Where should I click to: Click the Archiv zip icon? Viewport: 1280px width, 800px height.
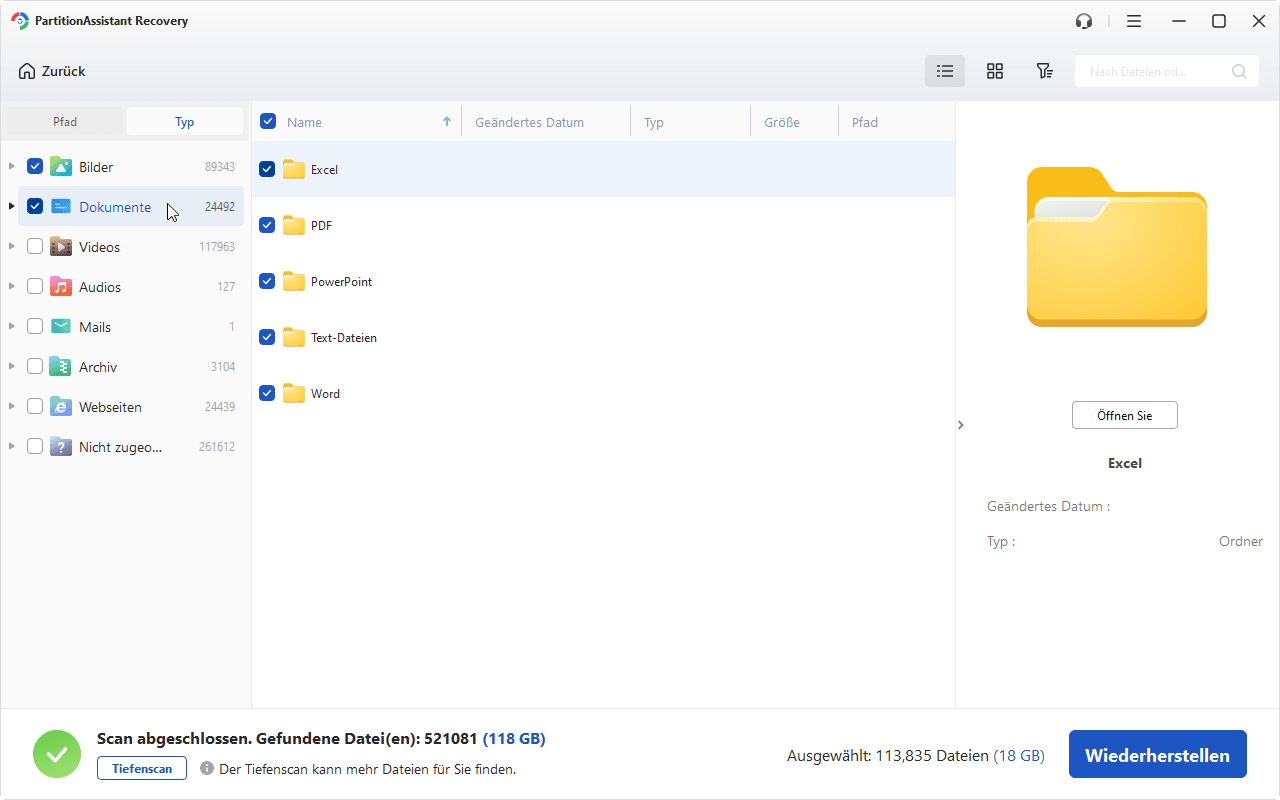[61, 367]
